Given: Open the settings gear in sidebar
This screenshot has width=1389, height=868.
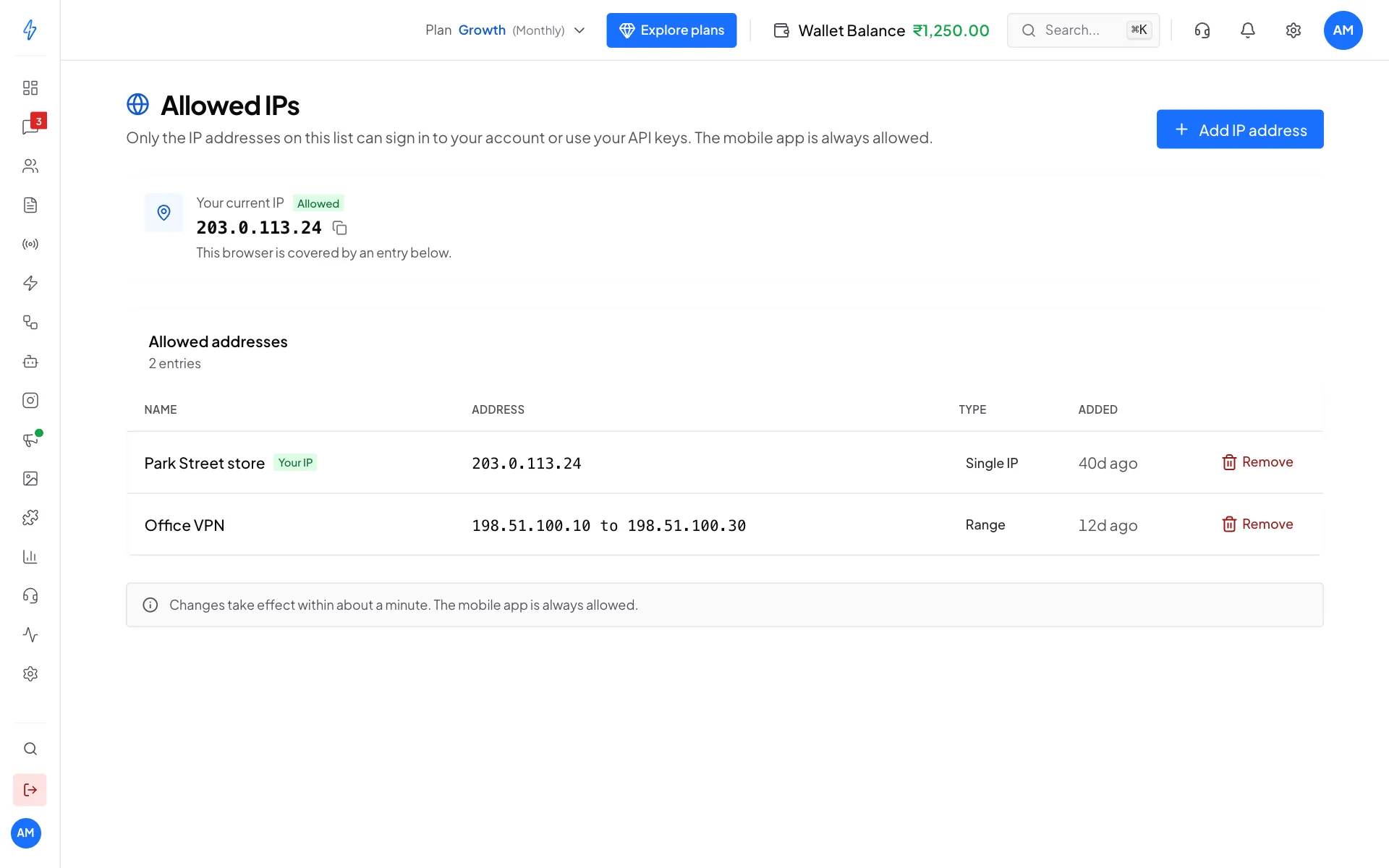Looking at the screenshot, I should [x=30, y=674].
